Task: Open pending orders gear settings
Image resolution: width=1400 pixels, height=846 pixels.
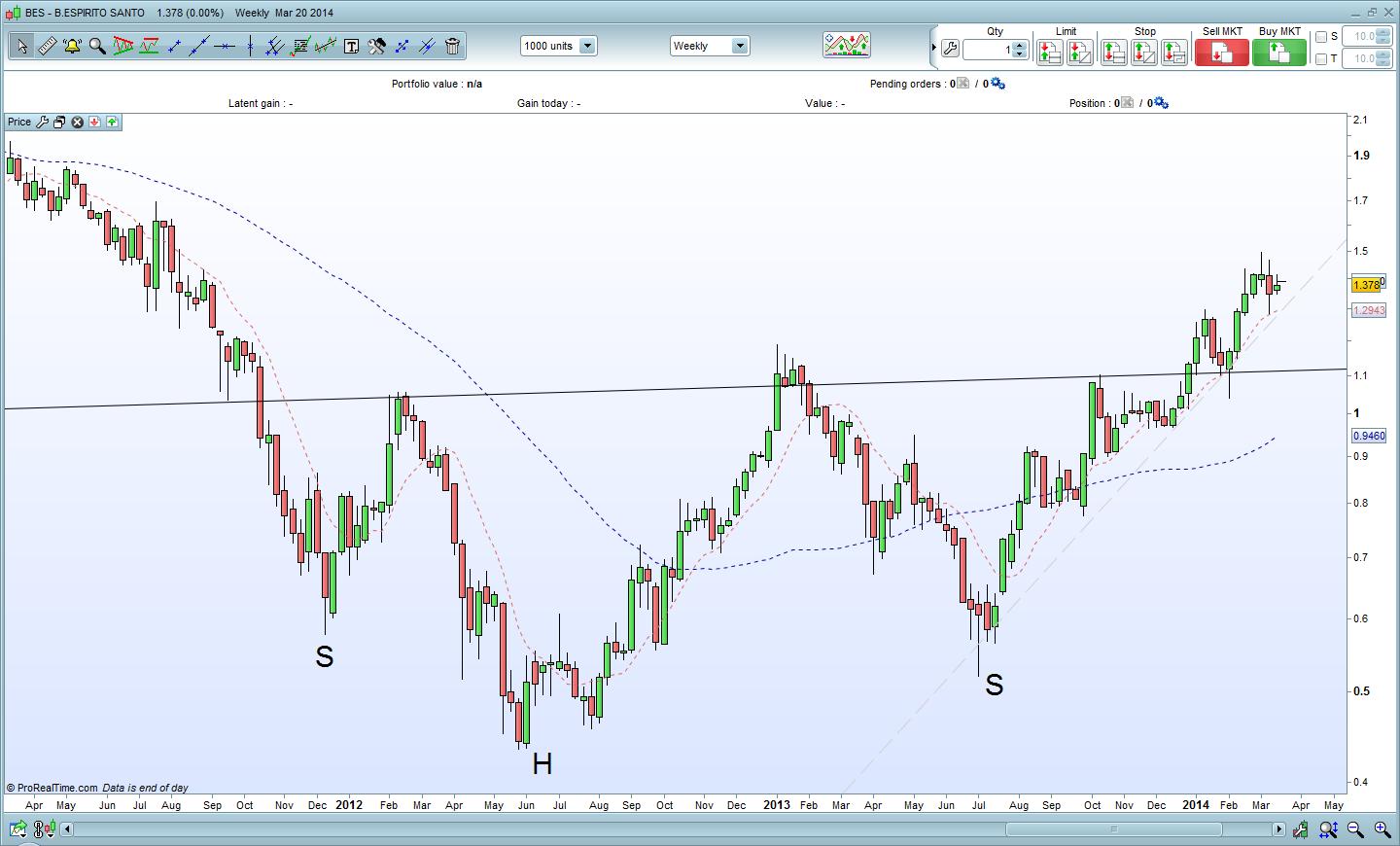Action: click(997, 84)
